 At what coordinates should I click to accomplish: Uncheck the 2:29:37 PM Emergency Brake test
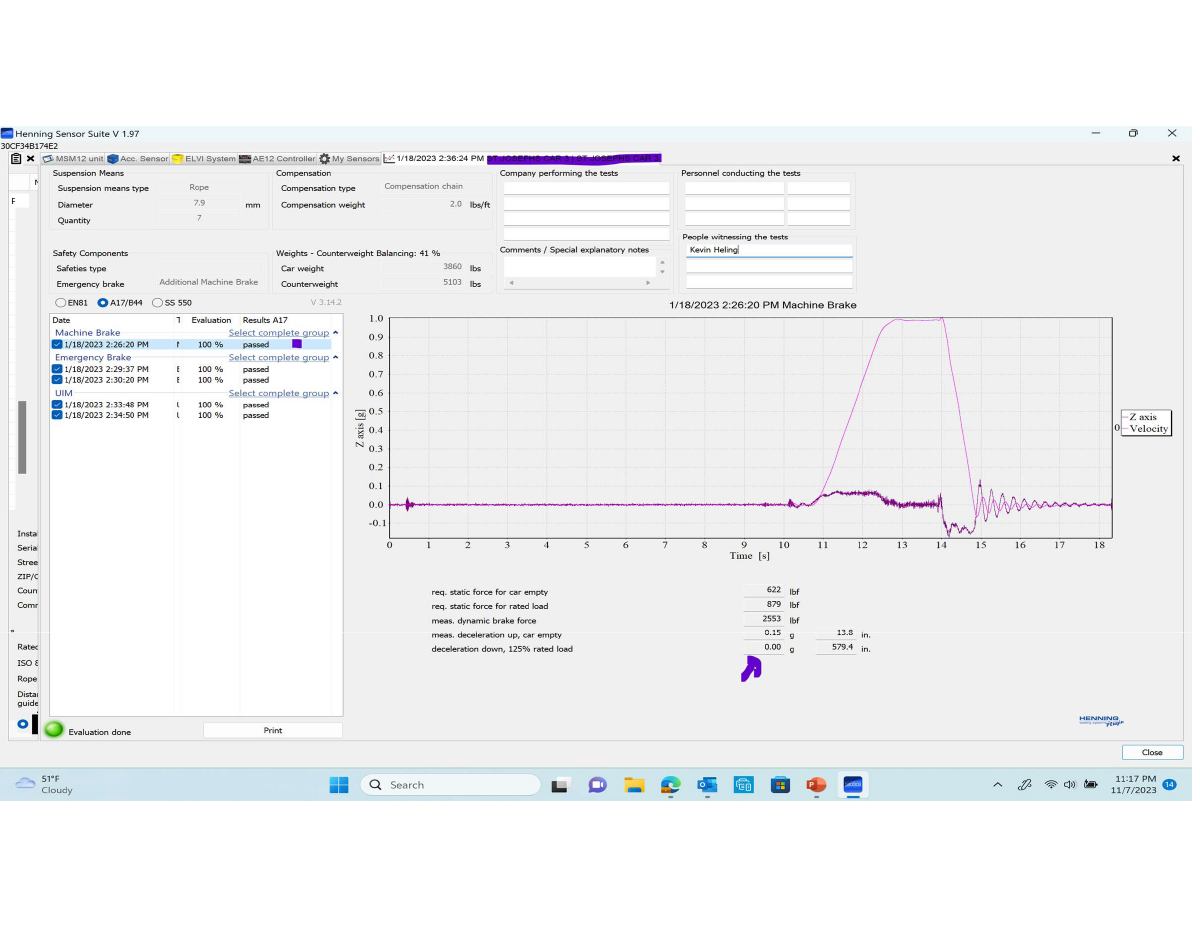coord(57,369)
